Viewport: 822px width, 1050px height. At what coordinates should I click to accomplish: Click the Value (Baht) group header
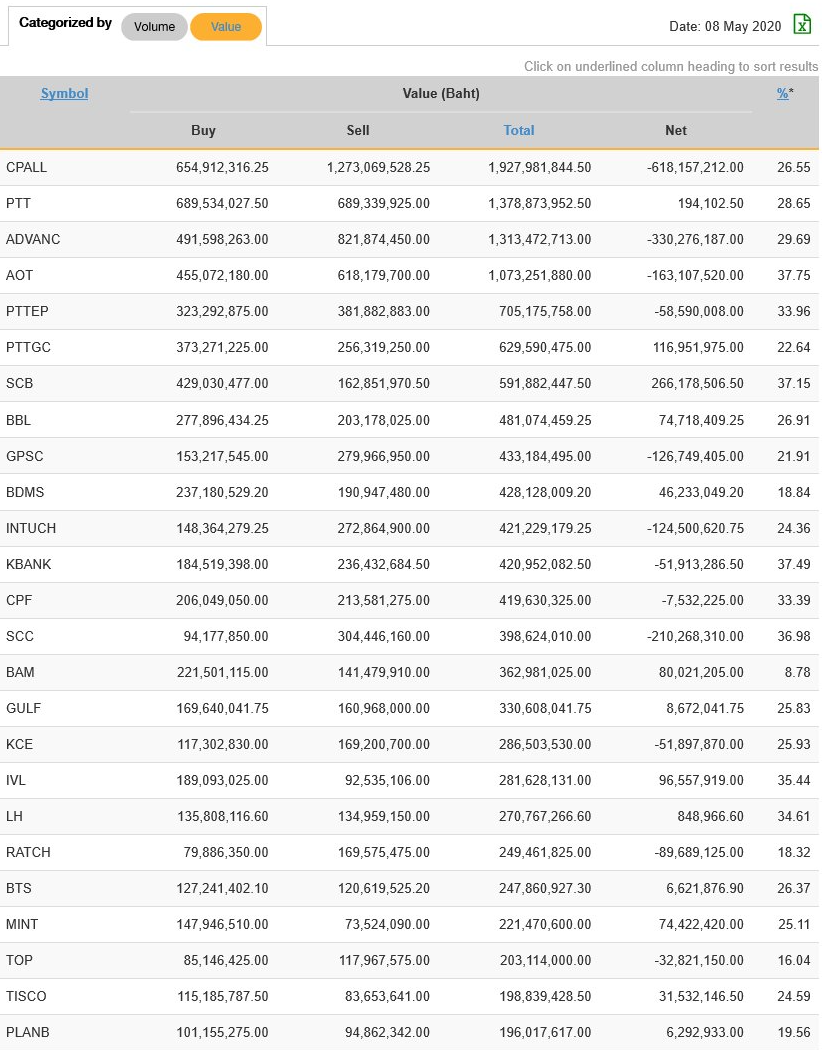point(441,94)
